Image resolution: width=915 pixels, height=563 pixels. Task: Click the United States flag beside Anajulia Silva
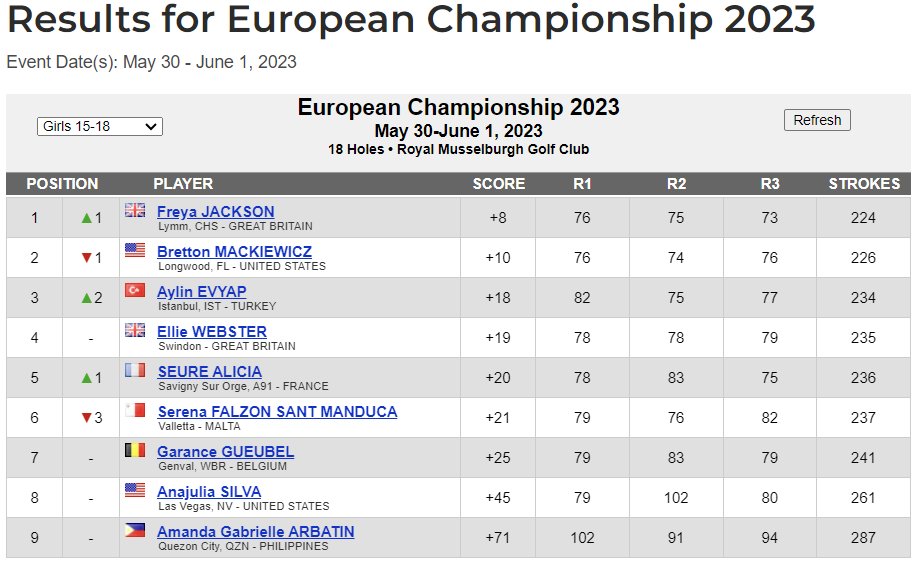tap(135, 490)
